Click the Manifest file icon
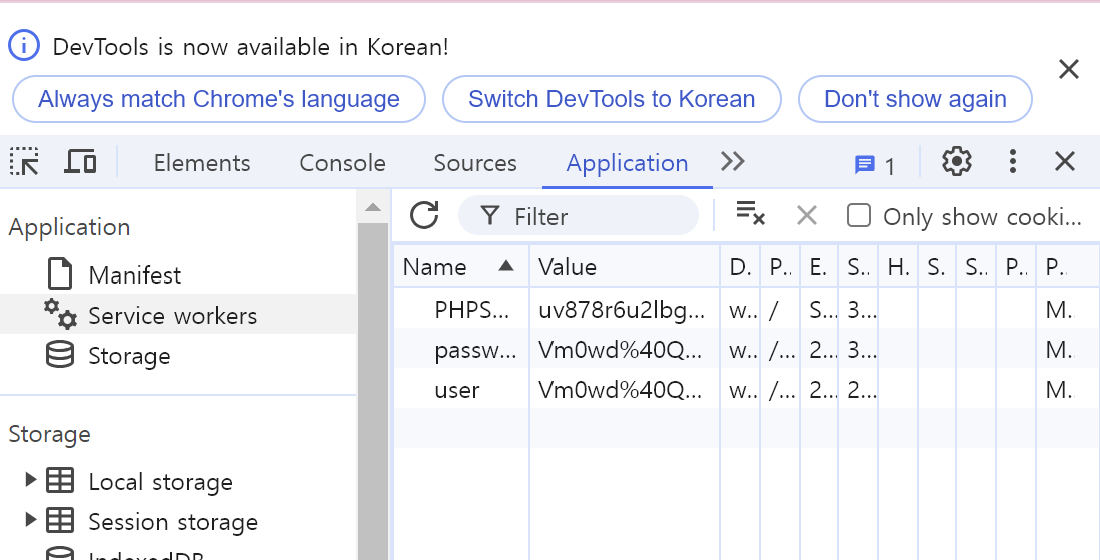Image resolution: width=1100 pixels, height=560 pixels. (60, 274)
